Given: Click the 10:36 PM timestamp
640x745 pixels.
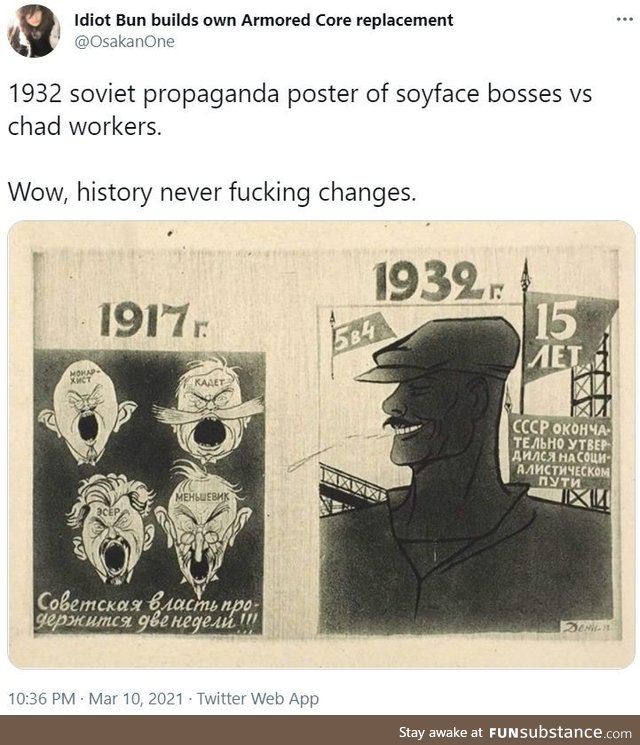Looking at the screenshot, I should [42, 698].
